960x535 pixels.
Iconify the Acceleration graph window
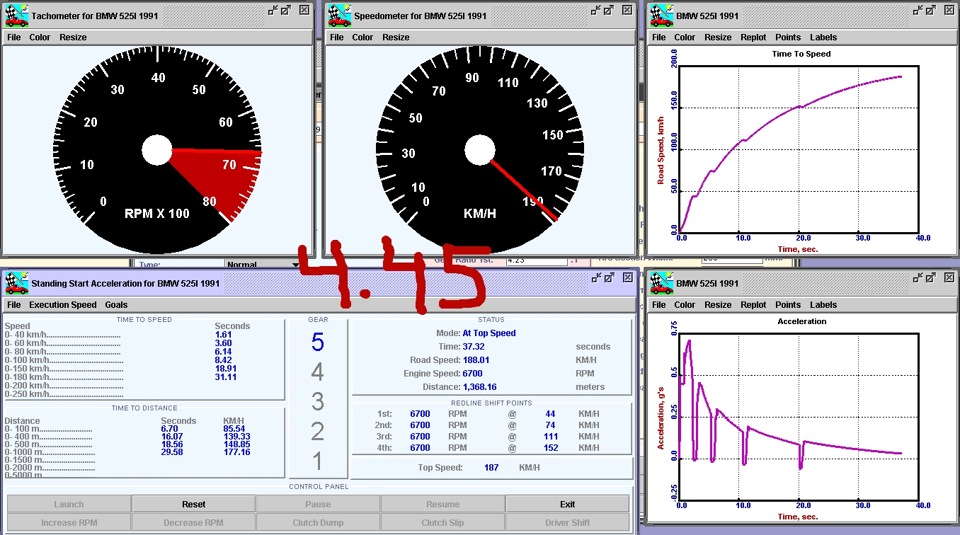tap(917, 277)
